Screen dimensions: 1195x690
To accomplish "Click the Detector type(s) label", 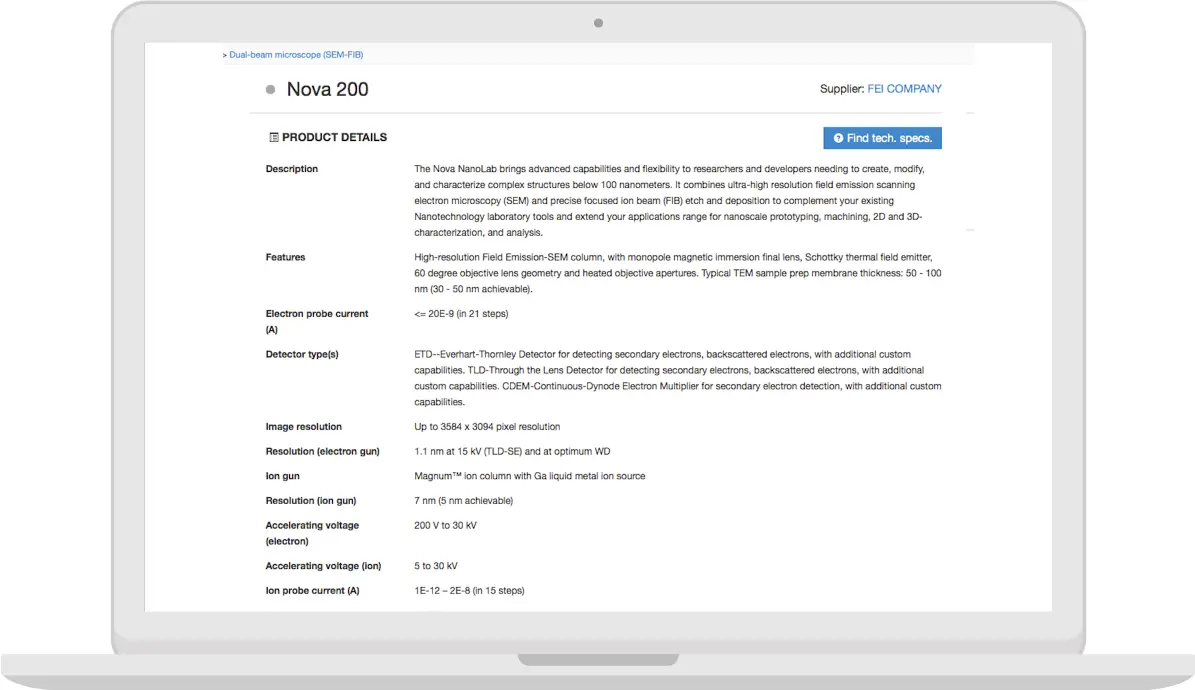I will coord(302,355).
